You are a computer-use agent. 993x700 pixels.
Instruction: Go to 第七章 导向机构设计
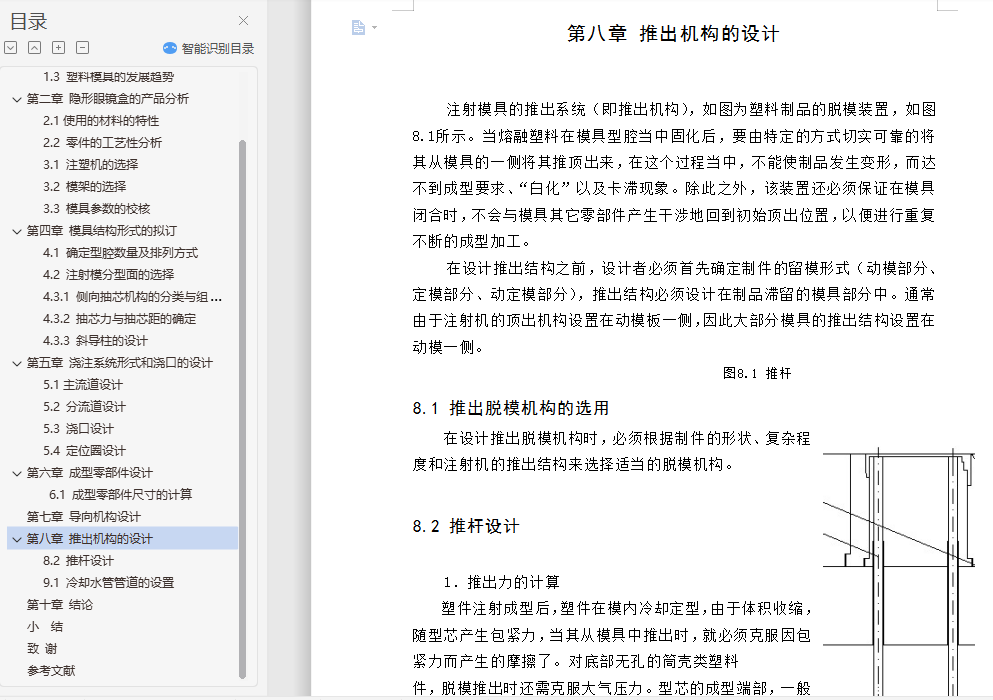point(84,517)
